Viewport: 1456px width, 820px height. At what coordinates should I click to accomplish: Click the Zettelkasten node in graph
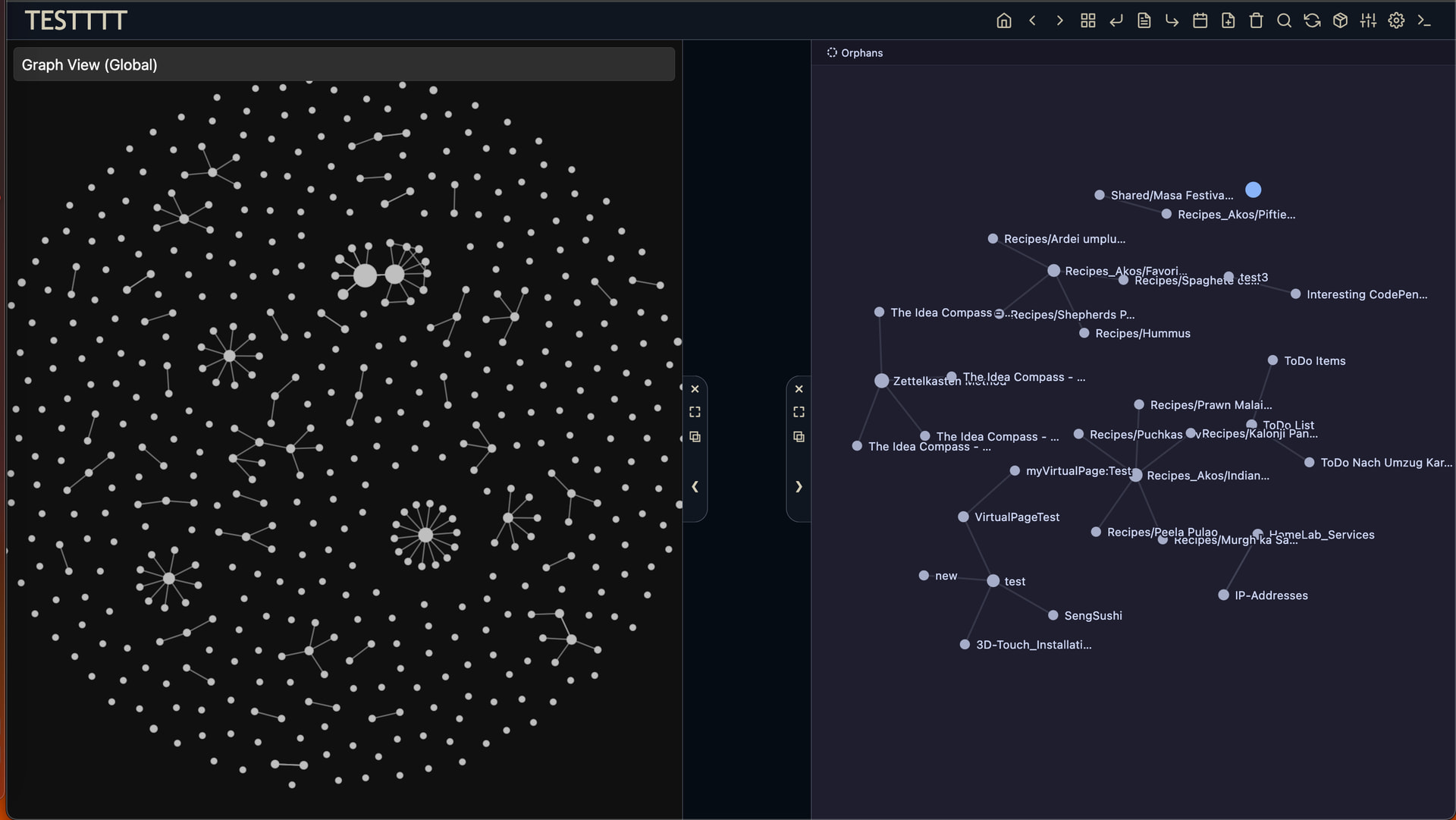(x=881, y=381)
